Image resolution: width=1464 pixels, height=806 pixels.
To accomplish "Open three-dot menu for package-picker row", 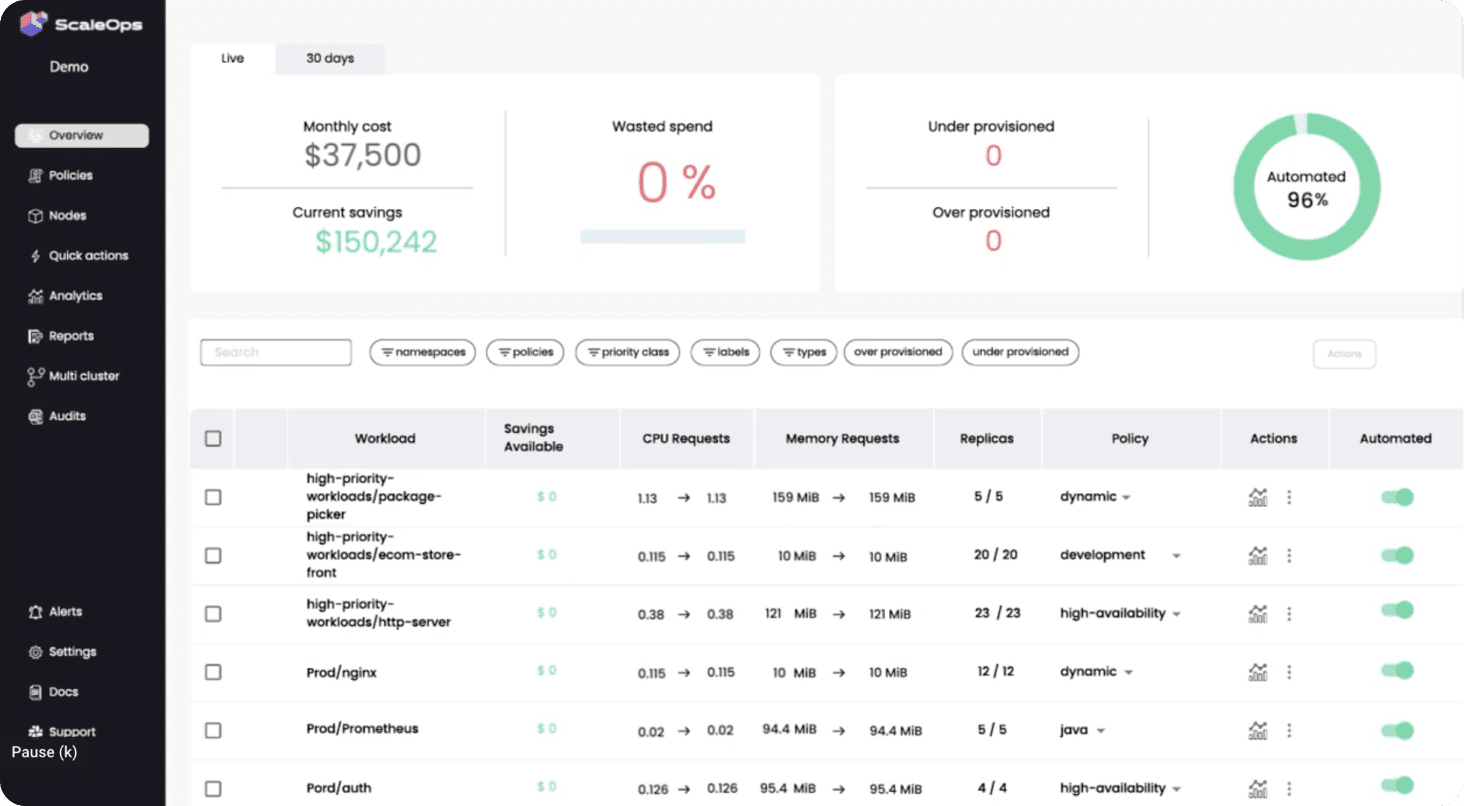I will point(1289,497).
